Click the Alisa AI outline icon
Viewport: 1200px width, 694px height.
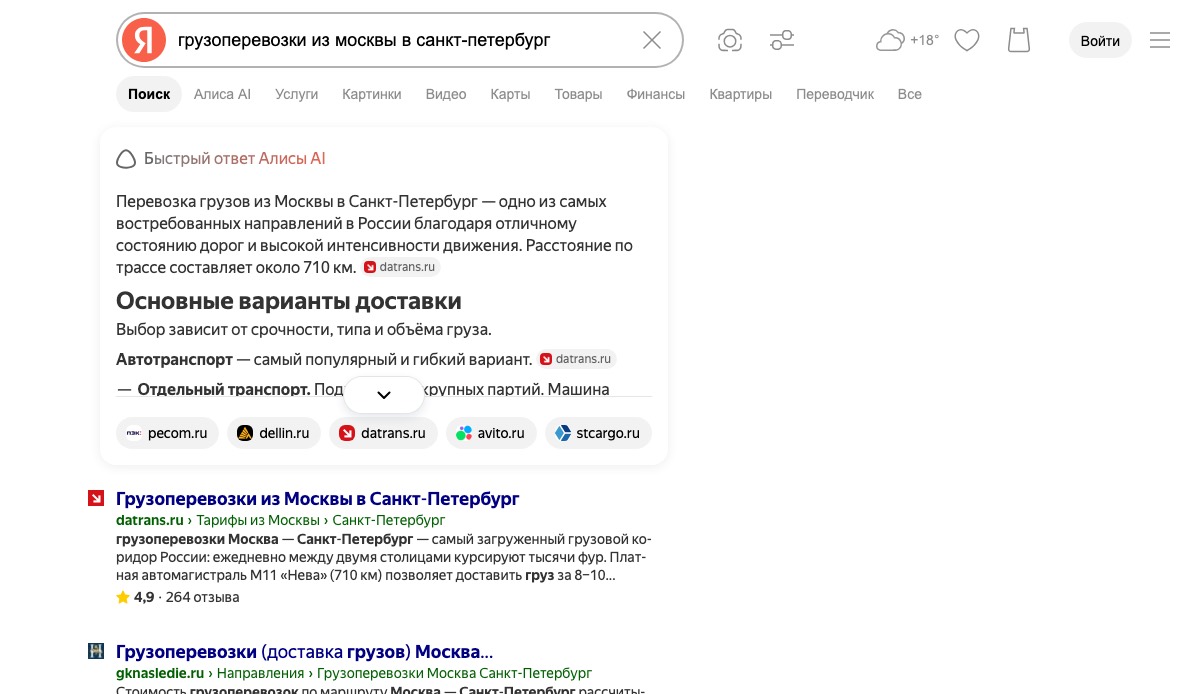coord(126,158)
